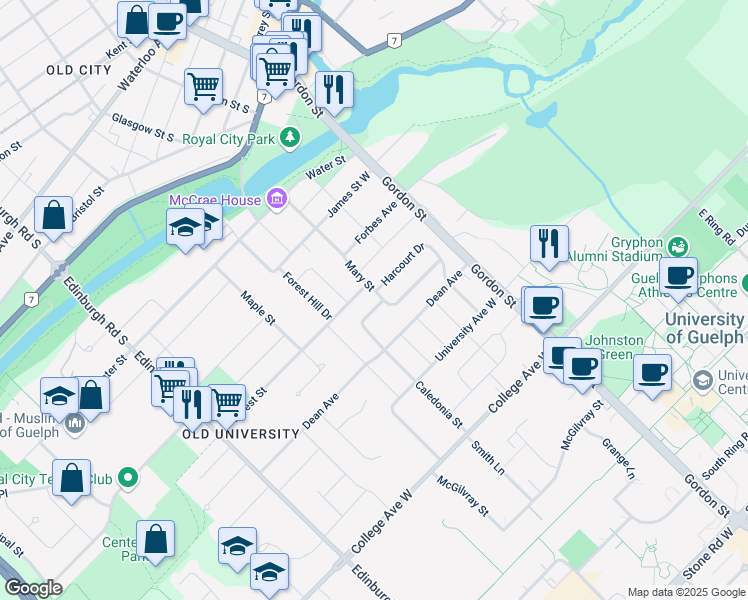Image resolution: width=748 pixels, height=600 pixels.
Task: Select the shopping bag marker near the tennis club
Action: tap(72, 479)
